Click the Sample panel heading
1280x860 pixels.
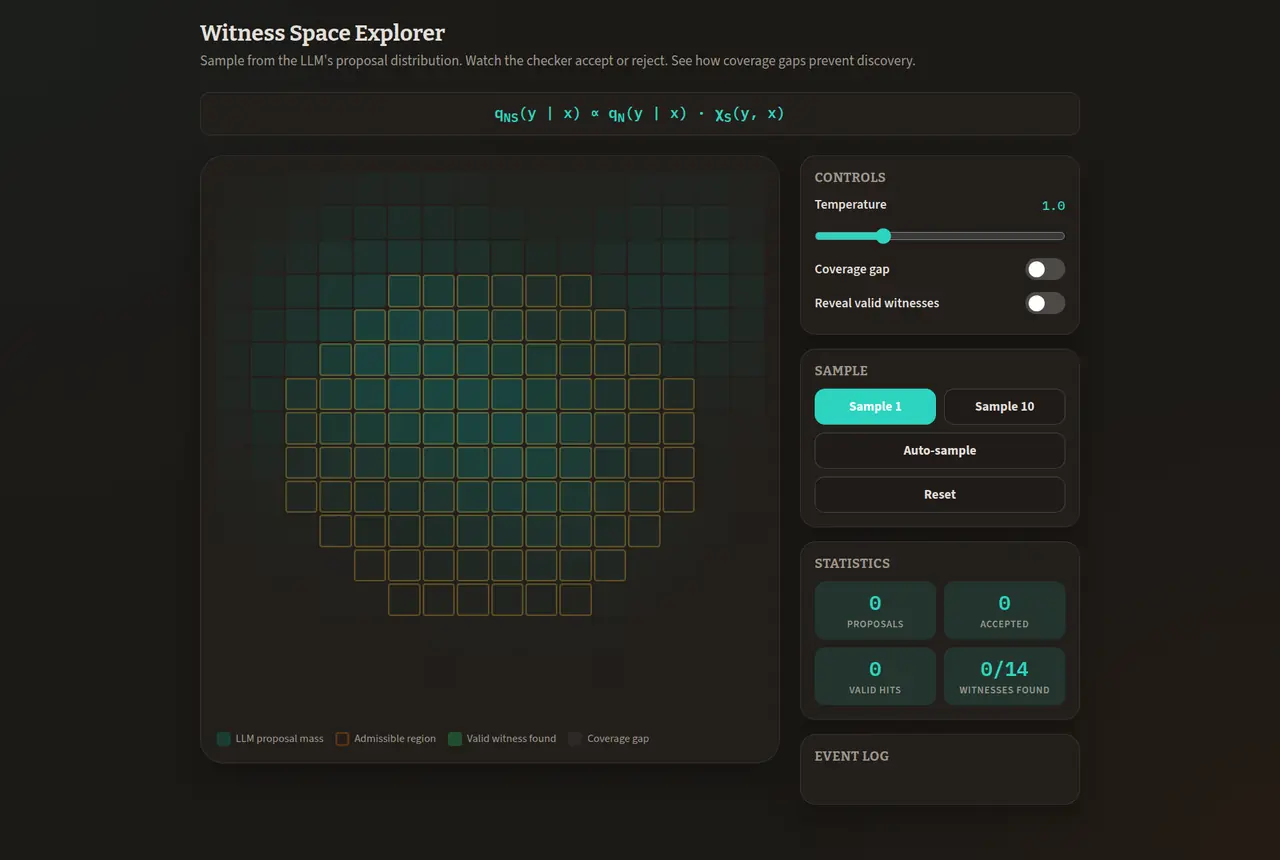[x=841, y=371]
